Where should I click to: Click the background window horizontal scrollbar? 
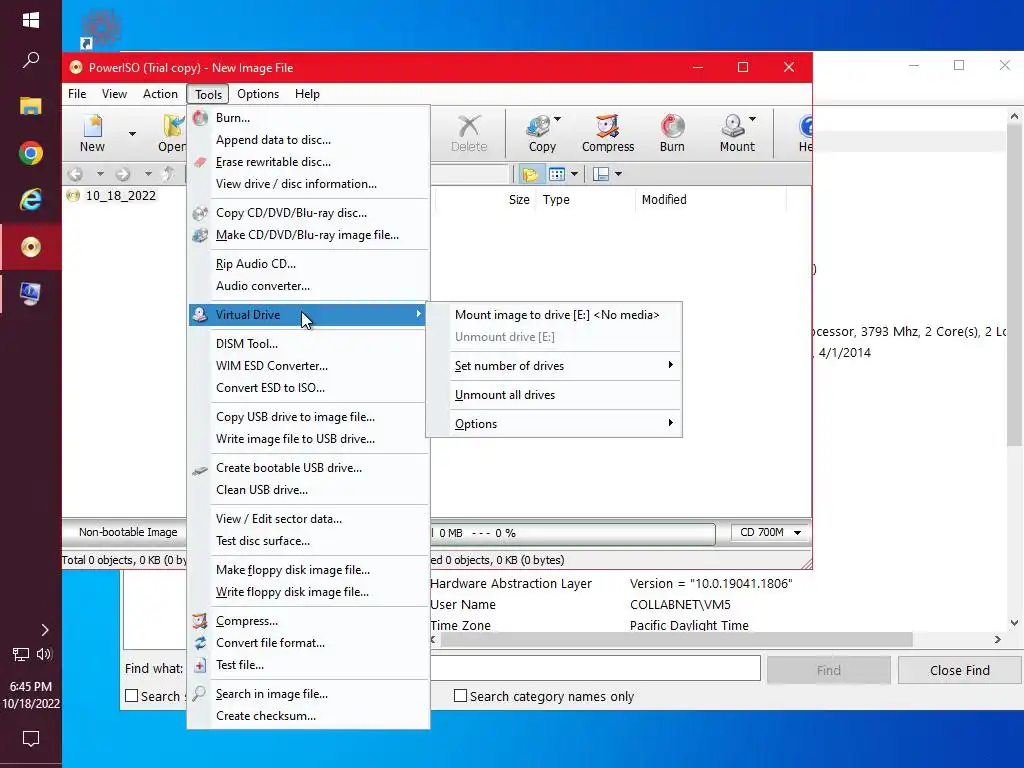[676, 640]
